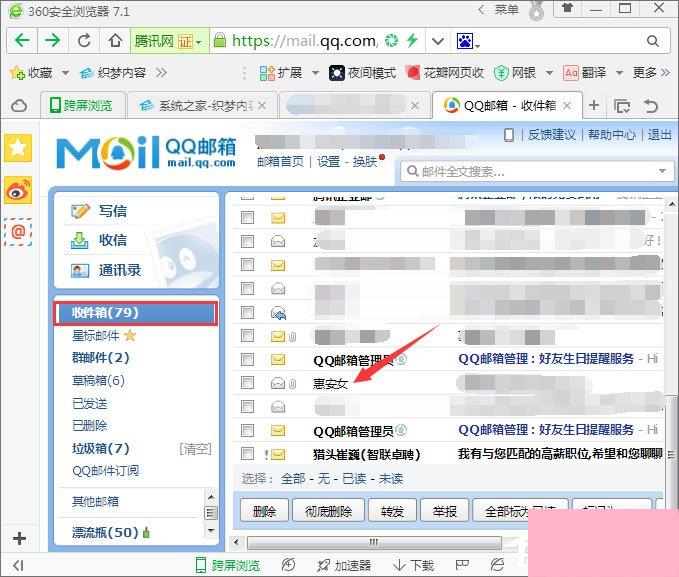Open the browser home page icon

[x=115, y=41]
